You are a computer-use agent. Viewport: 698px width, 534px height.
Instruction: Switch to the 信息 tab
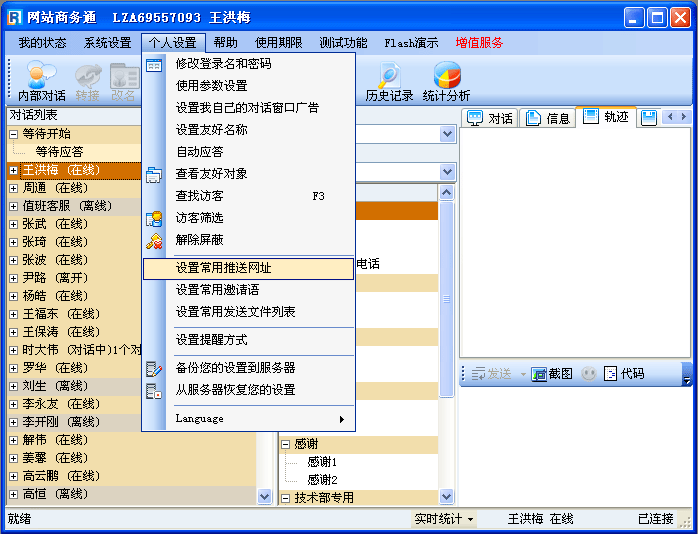pyautogui.click(x=547, y=118)
